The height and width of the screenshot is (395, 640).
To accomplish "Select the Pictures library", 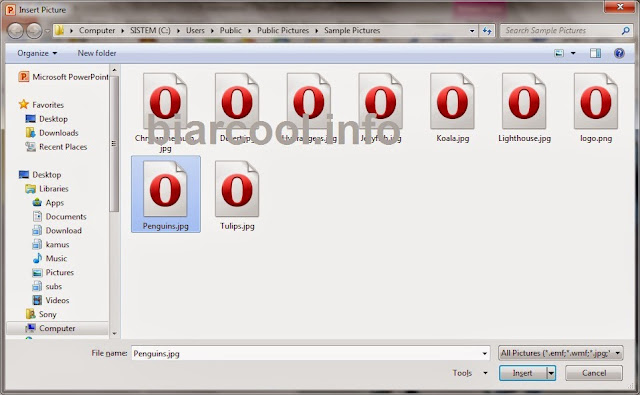I will pyautogui.click(x=53, y=272).
